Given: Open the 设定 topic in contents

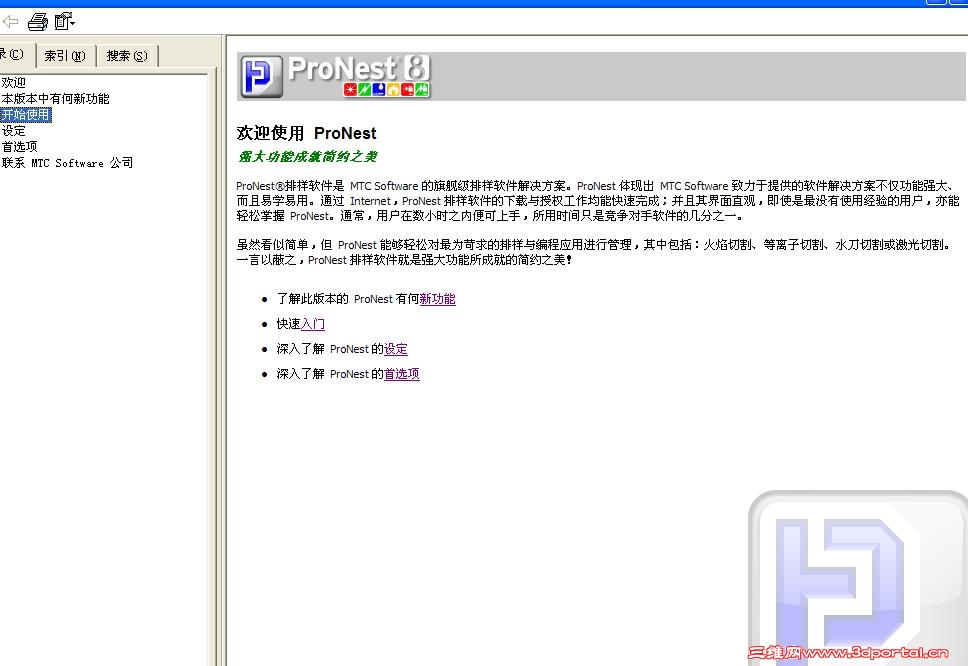Looking at the screenshot, I should 14,131.
